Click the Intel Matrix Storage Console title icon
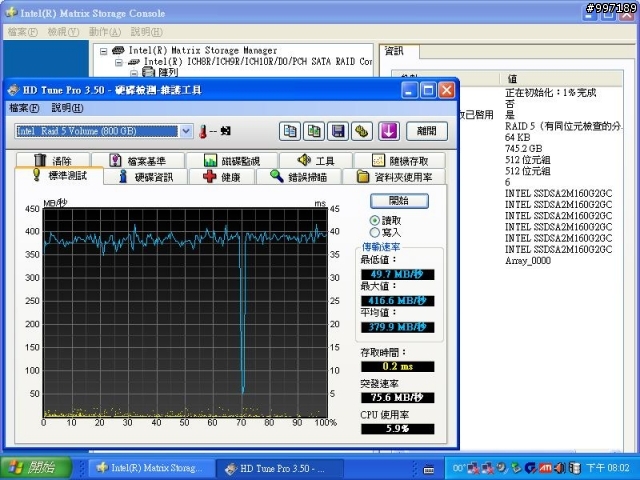Image resolution: width=640 pixels, height=480 pixels. [11, 12]
